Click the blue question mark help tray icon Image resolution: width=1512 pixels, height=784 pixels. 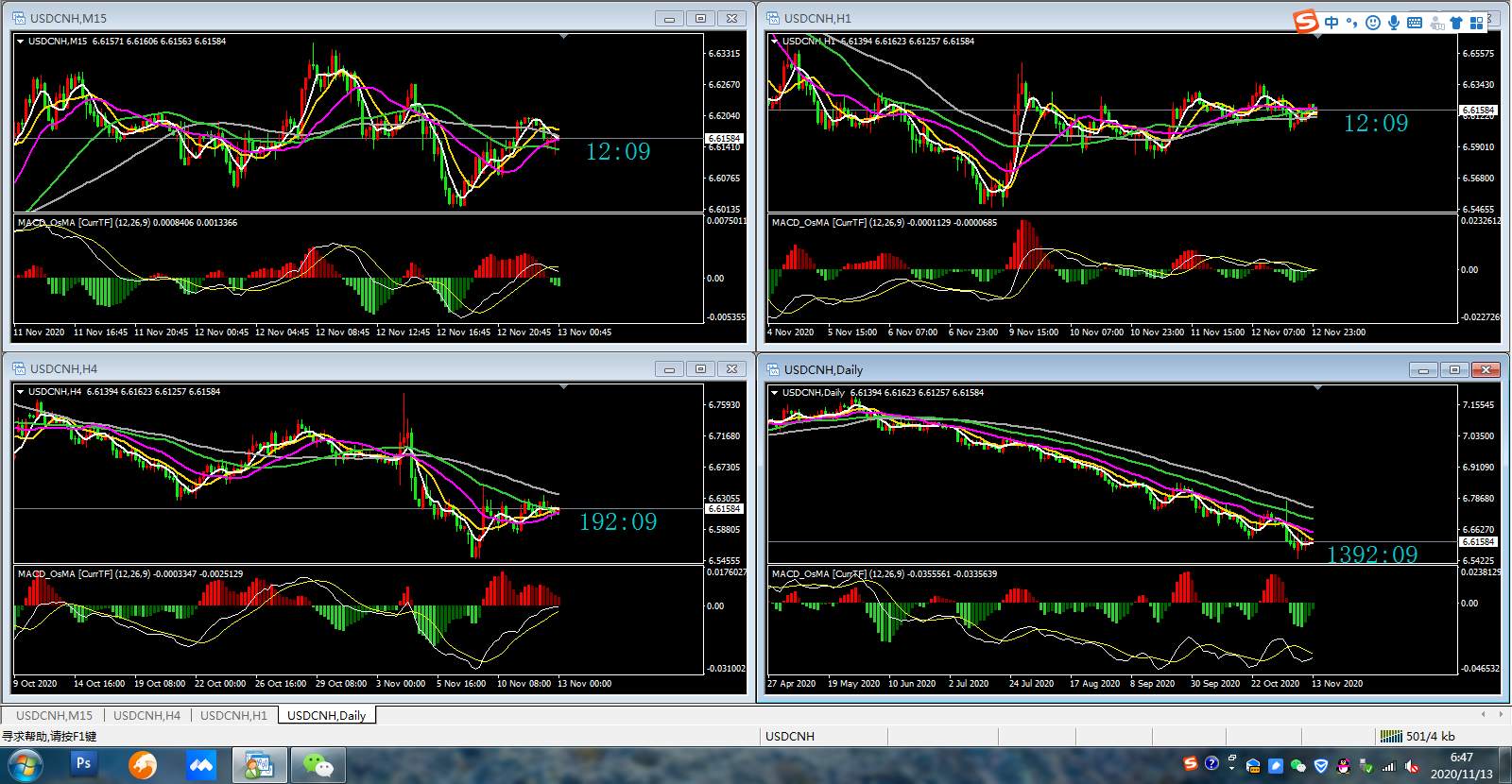tap(1211, 764)
